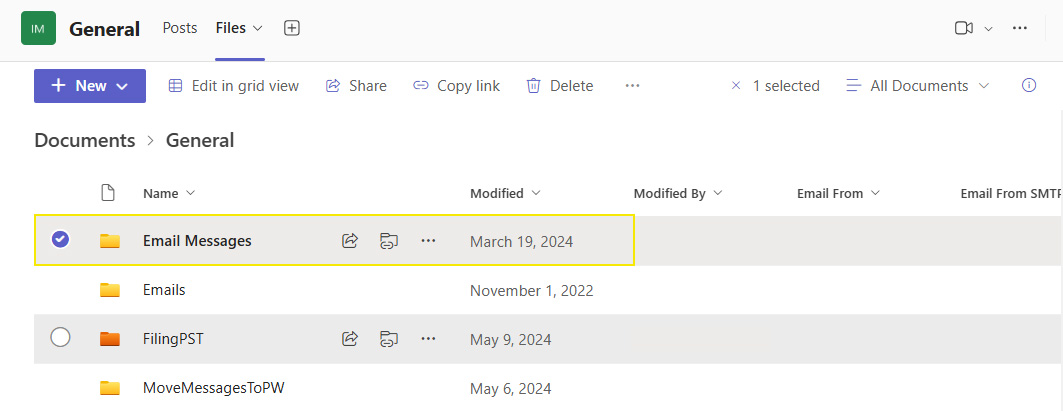Deselect the Email Messages folder checkbox
Viewport: 1063px width, 411px height.
tap(60, 240)
